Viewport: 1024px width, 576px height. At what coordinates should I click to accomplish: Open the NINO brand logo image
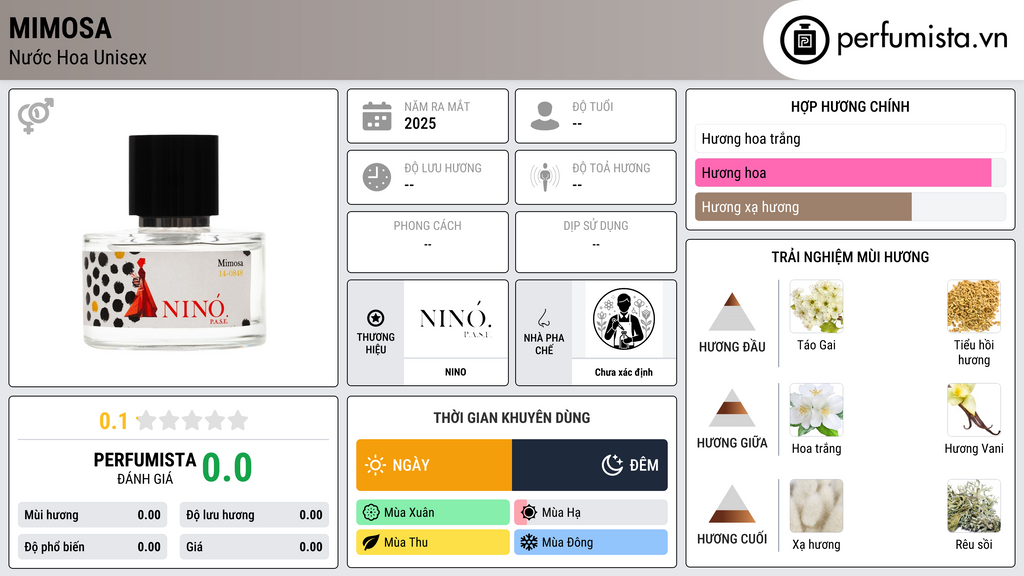[x=456, y=320]
